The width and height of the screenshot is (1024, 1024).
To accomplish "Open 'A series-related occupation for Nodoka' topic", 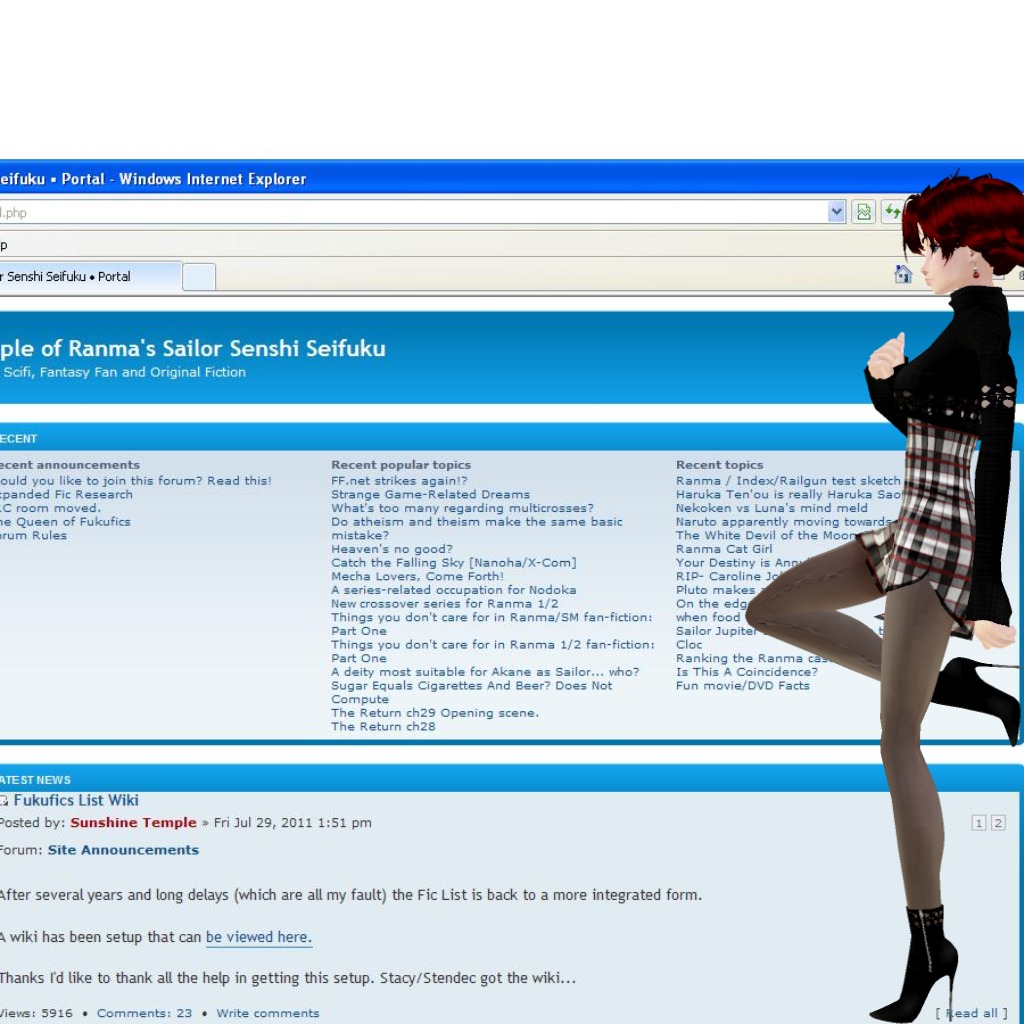I will pos(454,590).
